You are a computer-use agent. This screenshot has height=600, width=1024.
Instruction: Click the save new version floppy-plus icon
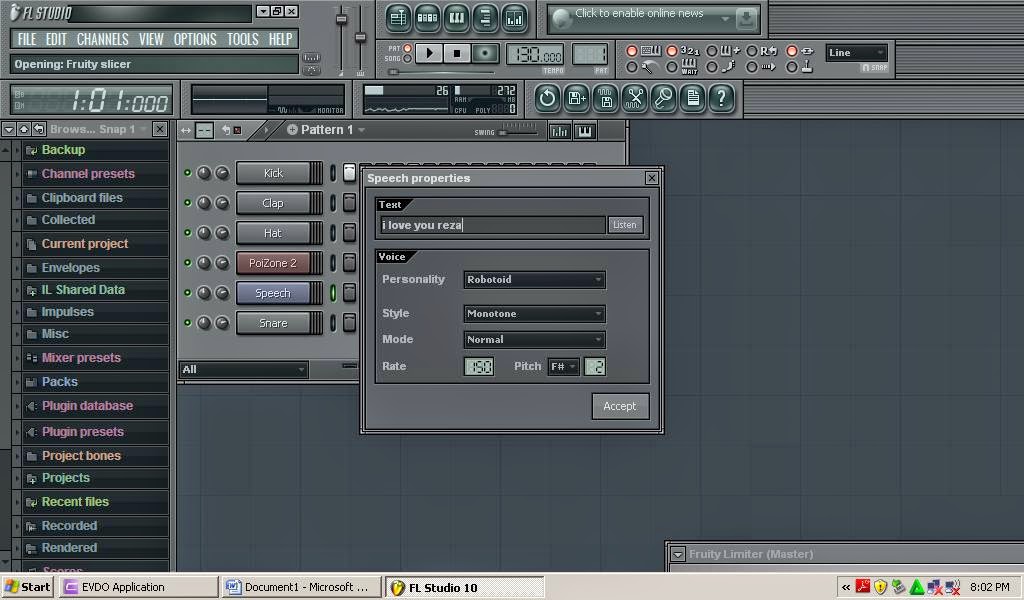(x=577, y=99)
